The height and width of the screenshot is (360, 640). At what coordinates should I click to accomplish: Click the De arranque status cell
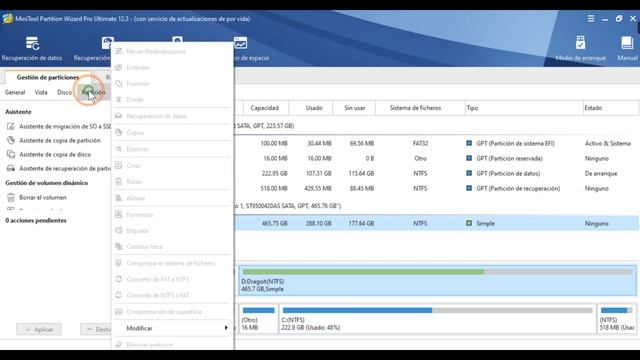coord(601,173)
